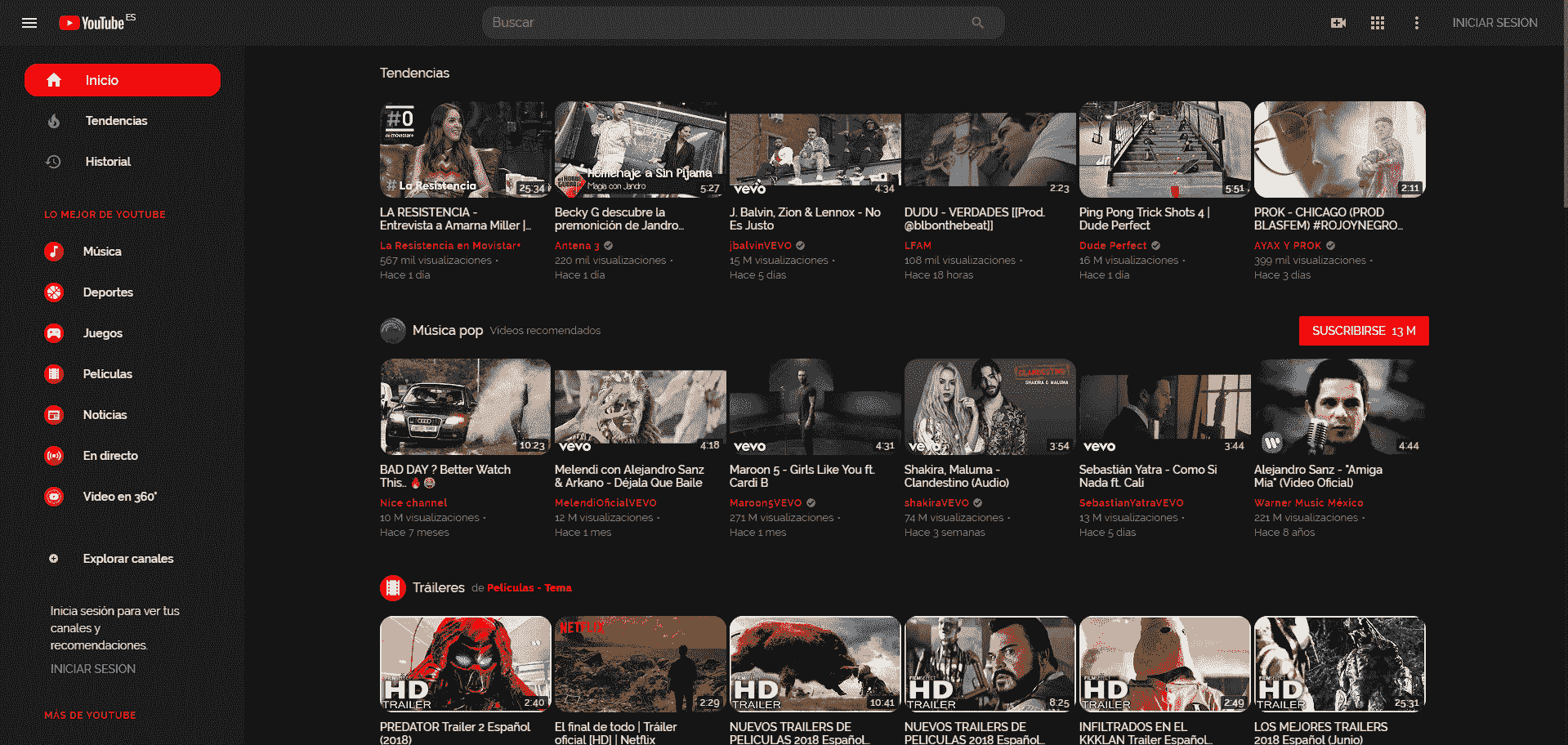1568x745 pixels.
Task: Open the jbalvinVEVO channel link
Action: tap(761, 246)
